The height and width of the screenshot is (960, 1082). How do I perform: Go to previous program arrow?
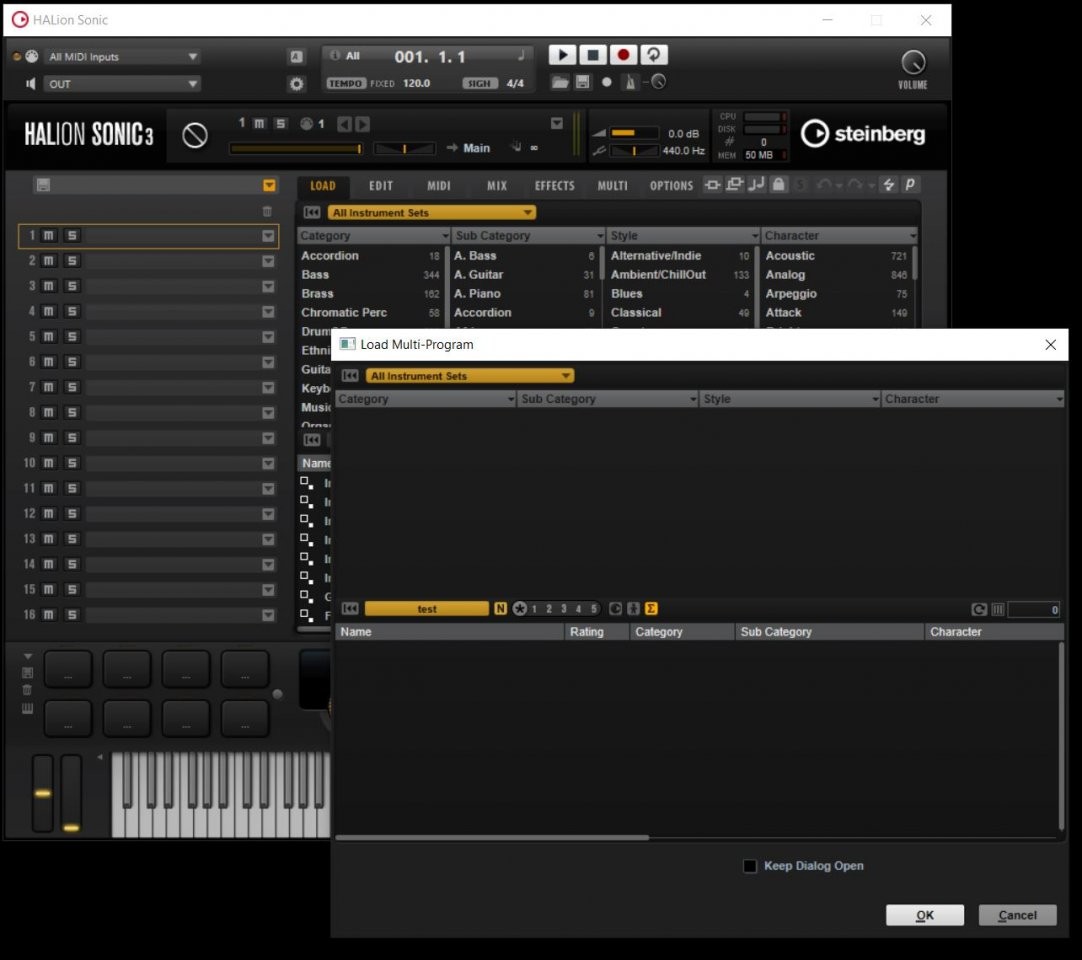tap(344, 124)
